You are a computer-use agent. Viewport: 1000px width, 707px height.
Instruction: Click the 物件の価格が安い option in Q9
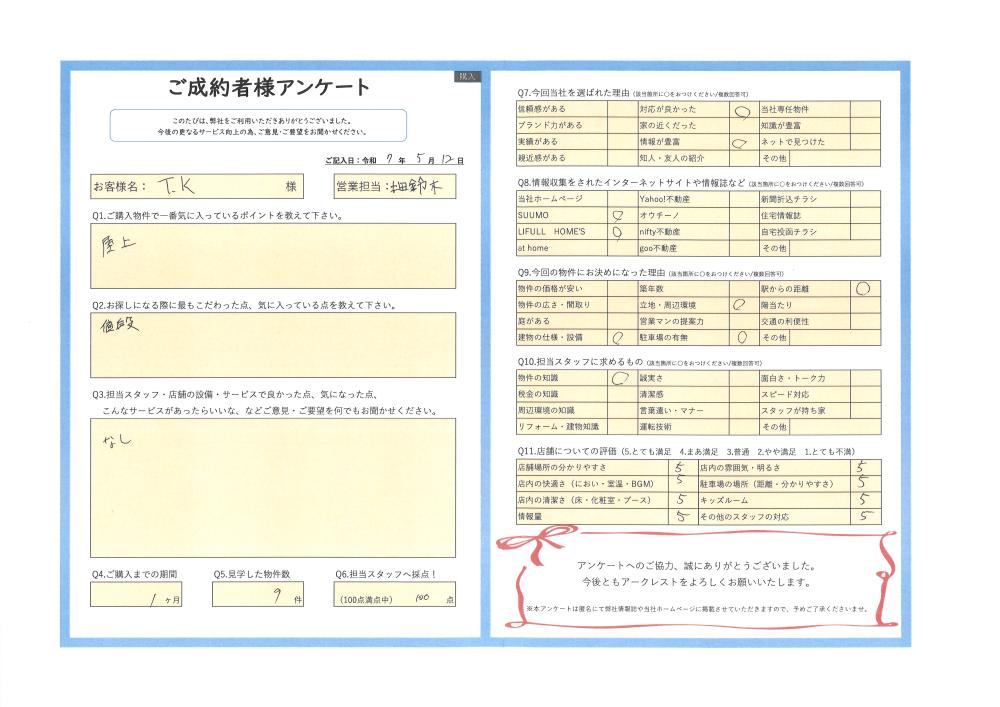tap(550, 289)
